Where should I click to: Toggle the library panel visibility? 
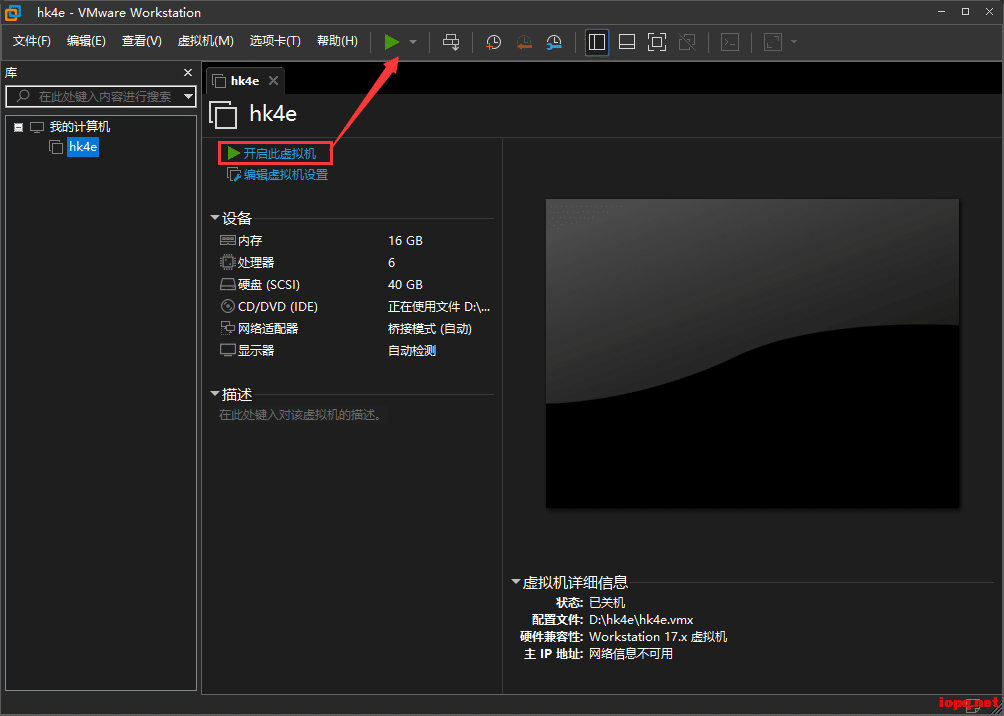(x=596, y=42)
